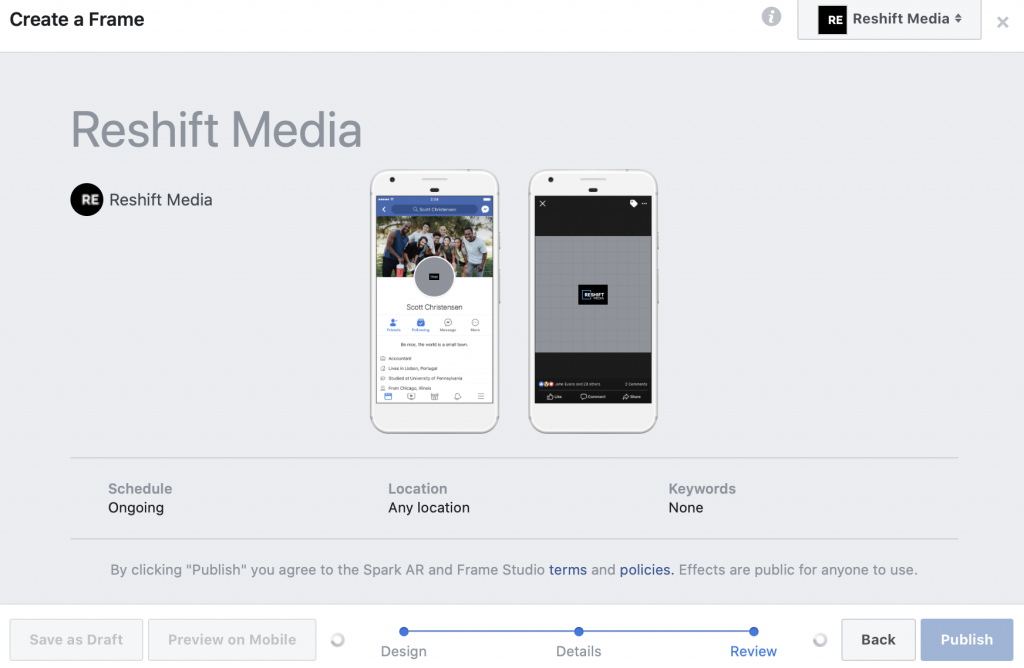Click the Publish button
Image resolution: width=1024 pixels, height=668 pixels.
click(966, 639)
